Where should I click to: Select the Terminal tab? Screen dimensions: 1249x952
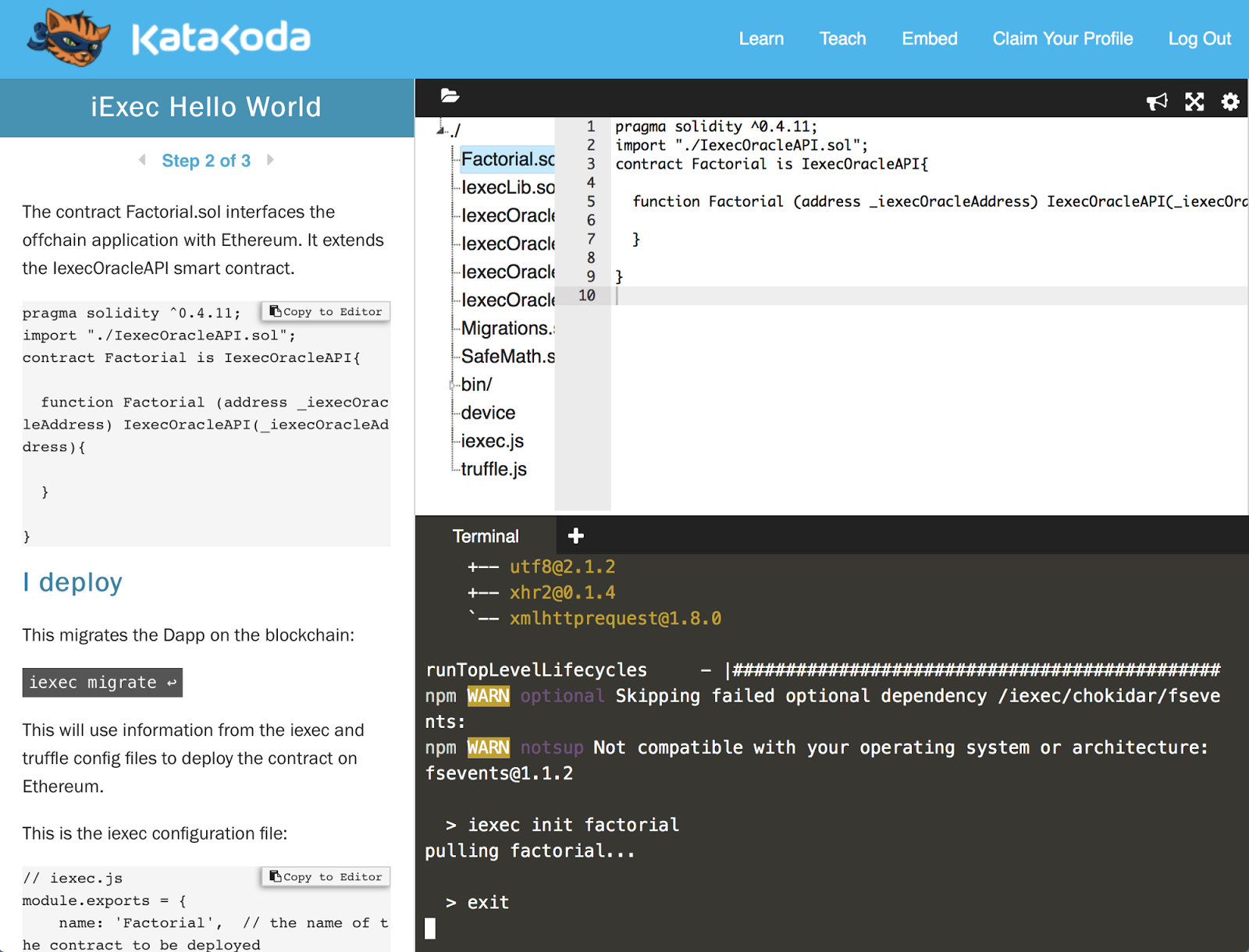click(x=486, y=536)
